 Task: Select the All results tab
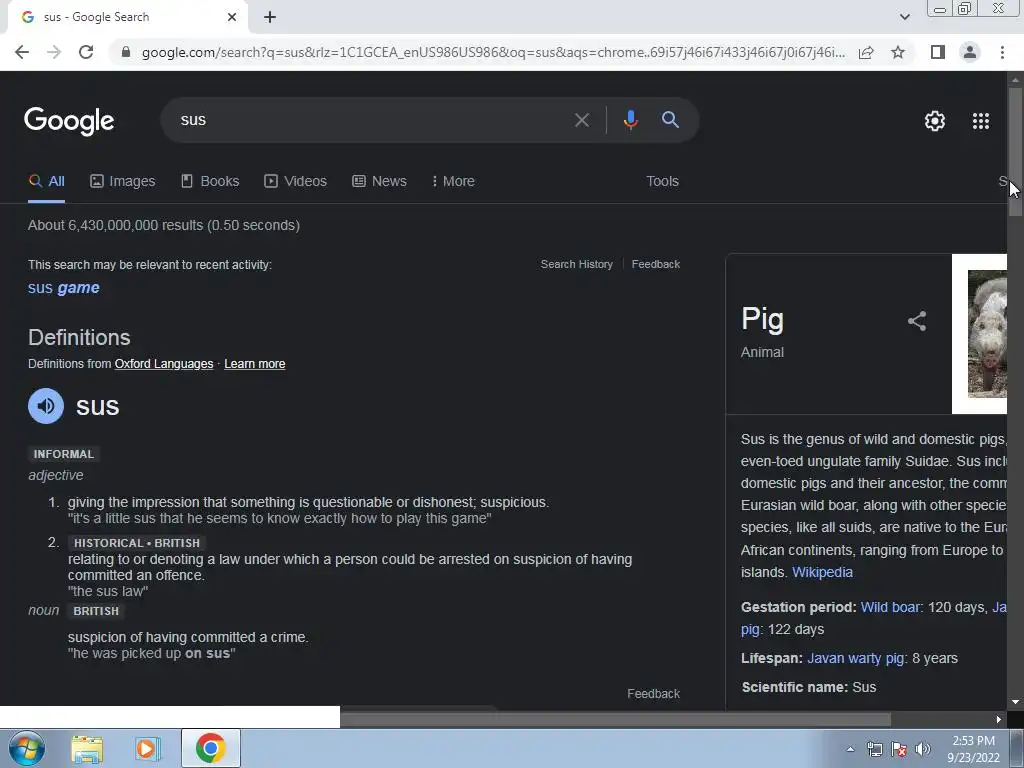point(46,182)
